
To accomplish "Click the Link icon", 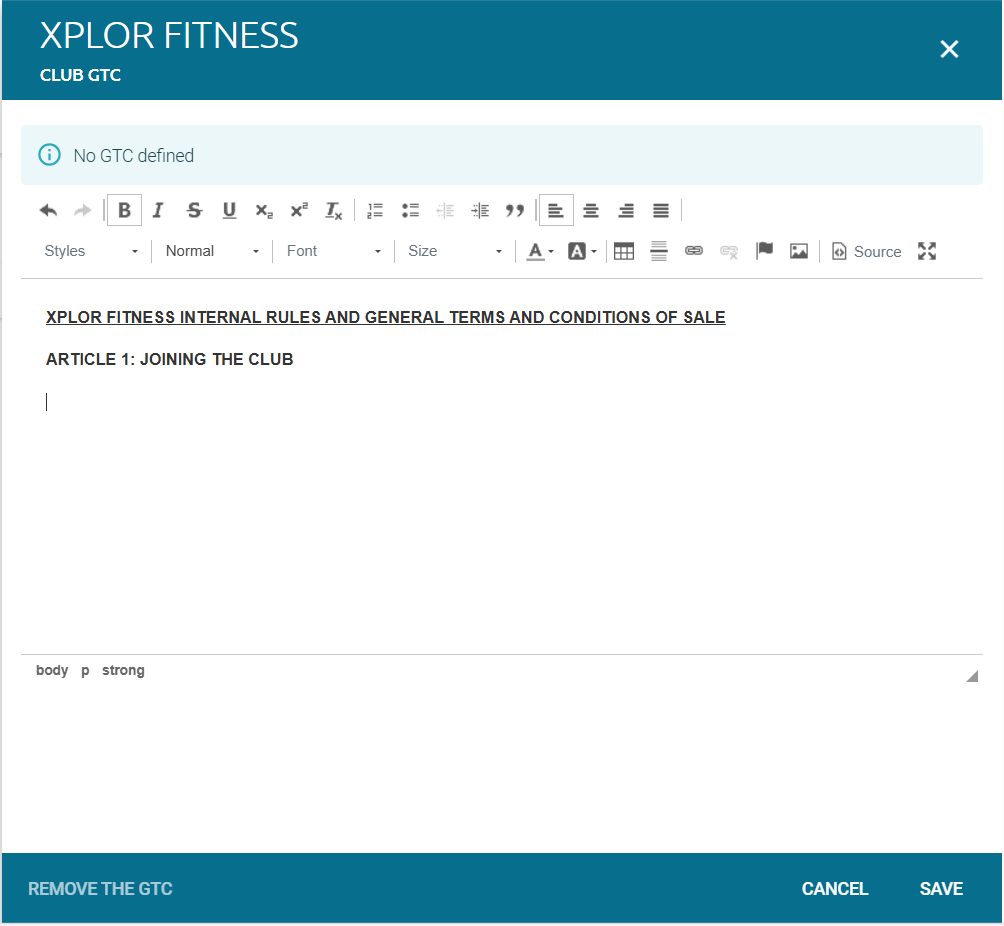I will tap(693, 251).
